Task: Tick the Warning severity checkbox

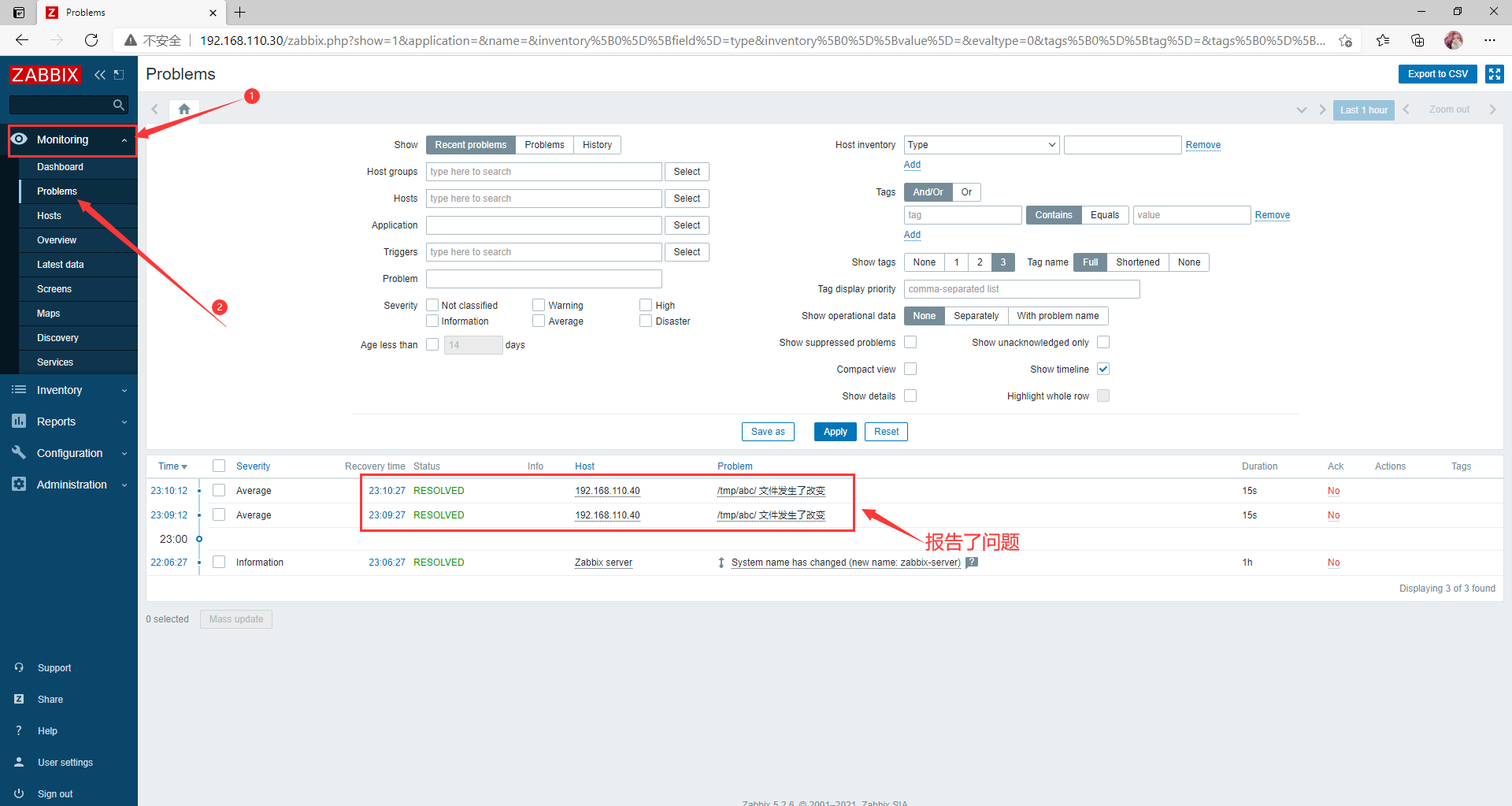Action: pyautogui.click(x=539, y=305)
